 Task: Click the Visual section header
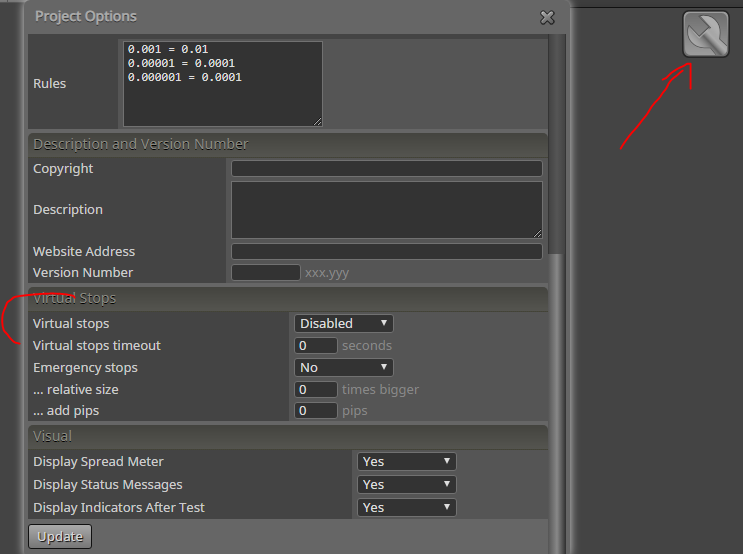tap(288, 436)
